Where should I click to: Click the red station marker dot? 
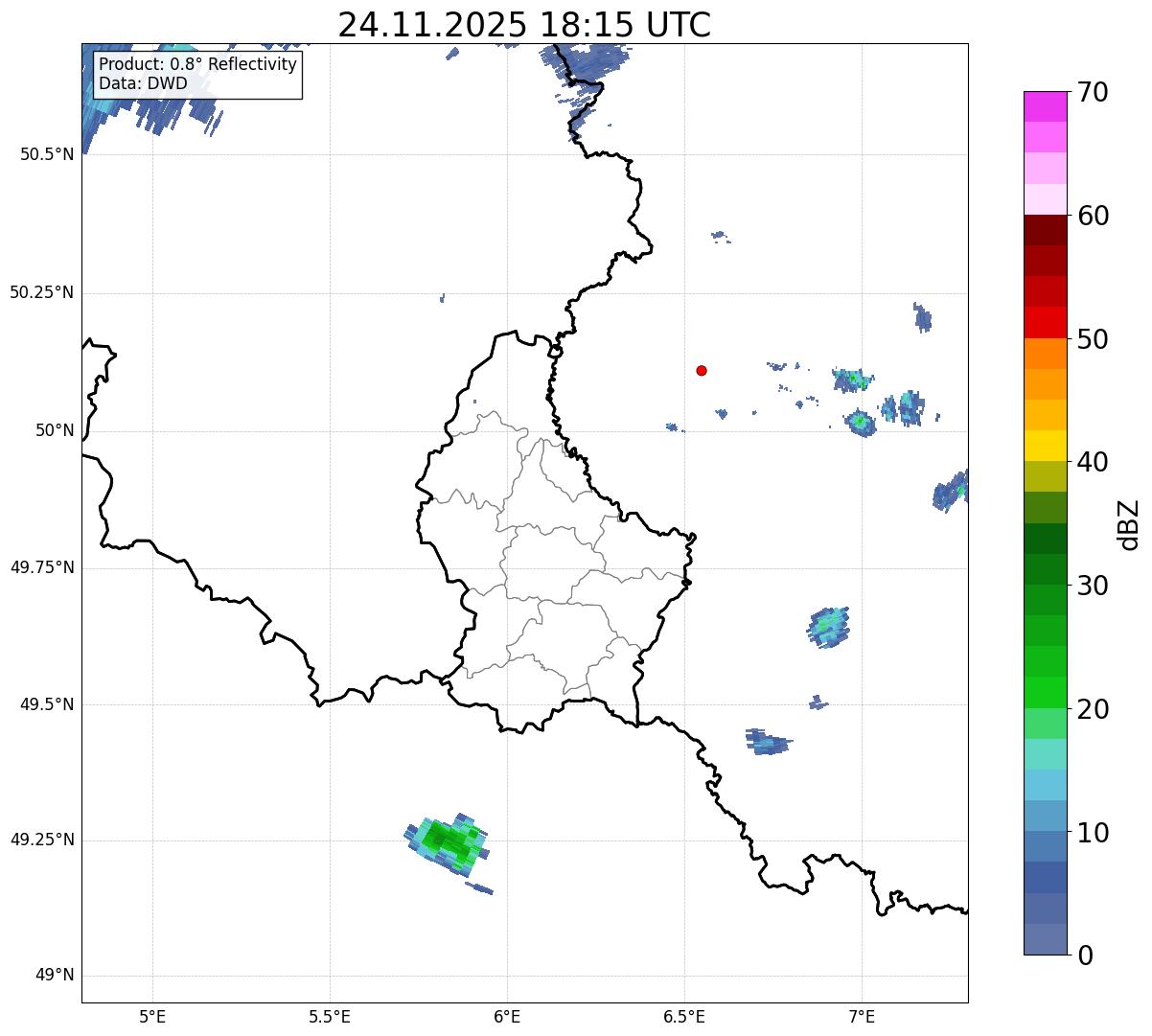point(702,370)
